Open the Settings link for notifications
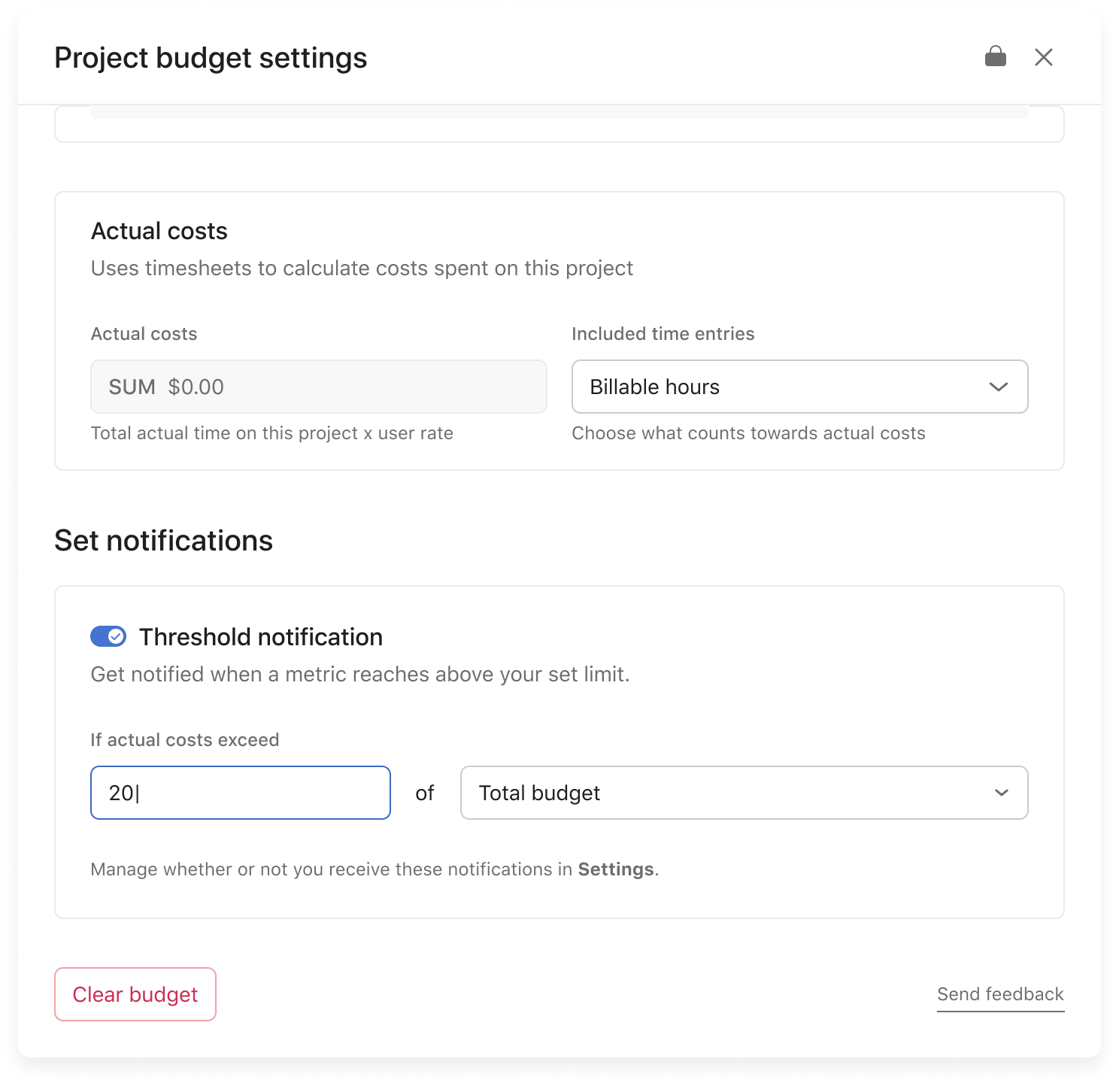1119x1092 pixels. point(615,869)
